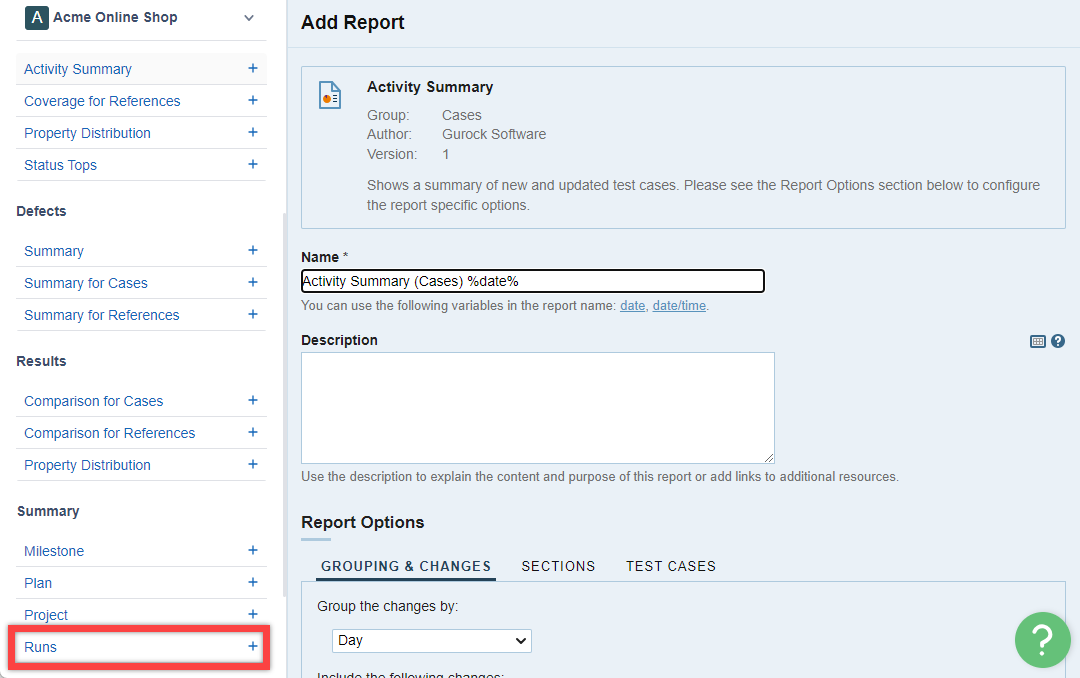Click inside the report Name field
1080x678 pixels.
(532, 281)
